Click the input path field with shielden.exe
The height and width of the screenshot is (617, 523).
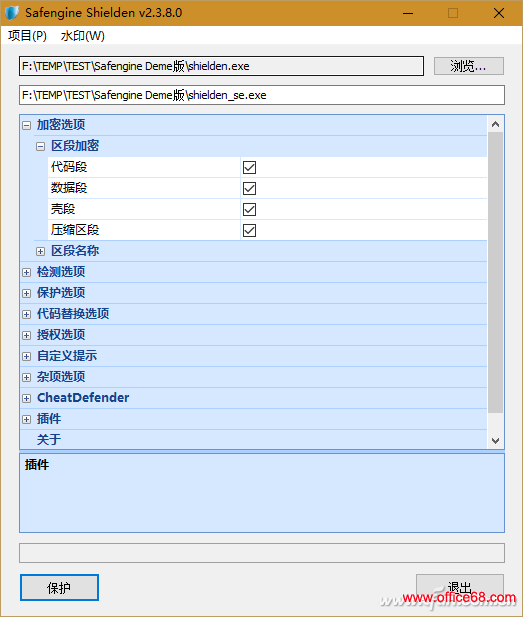pos(221,66)
